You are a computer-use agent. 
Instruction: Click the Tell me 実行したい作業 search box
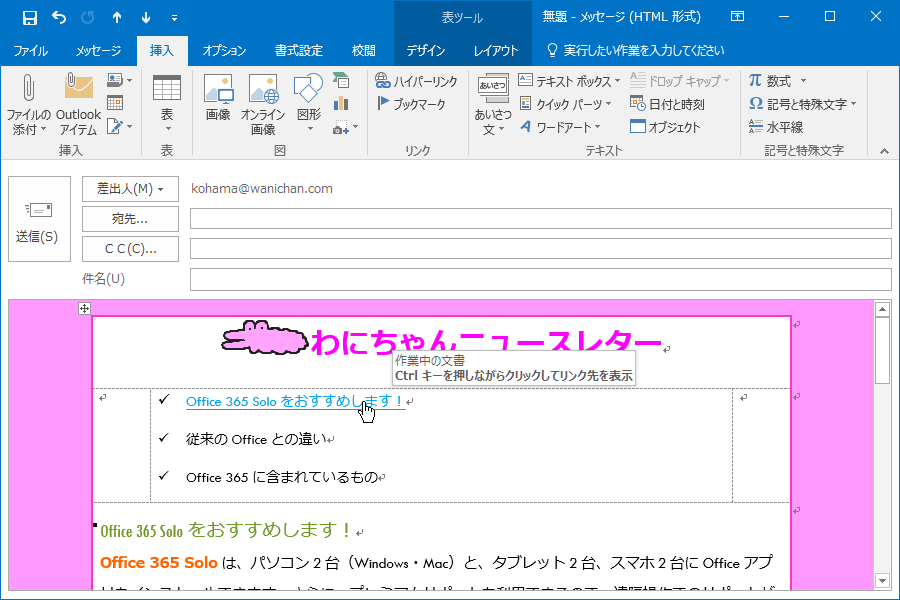635,51
